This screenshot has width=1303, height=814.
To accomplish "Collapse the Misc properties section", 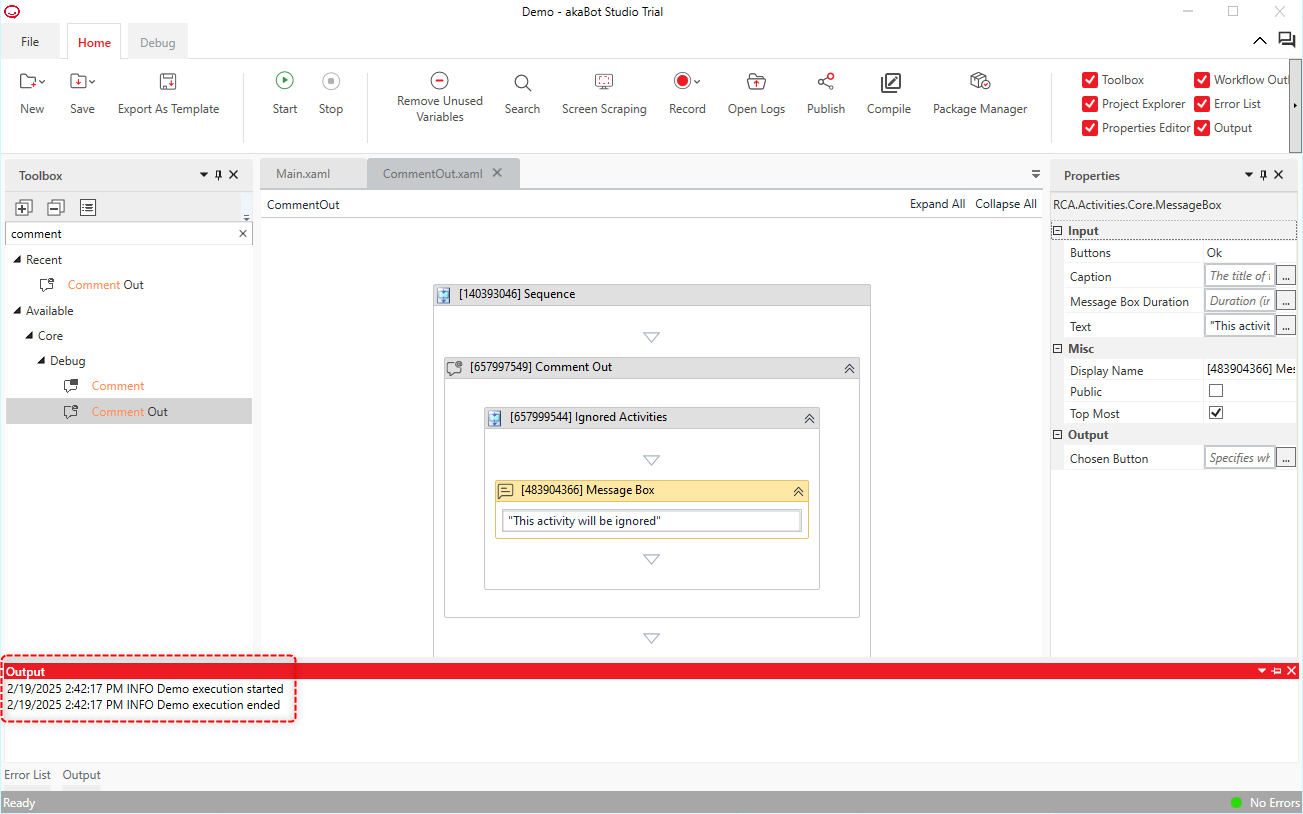I will (x=1057, y=349).
